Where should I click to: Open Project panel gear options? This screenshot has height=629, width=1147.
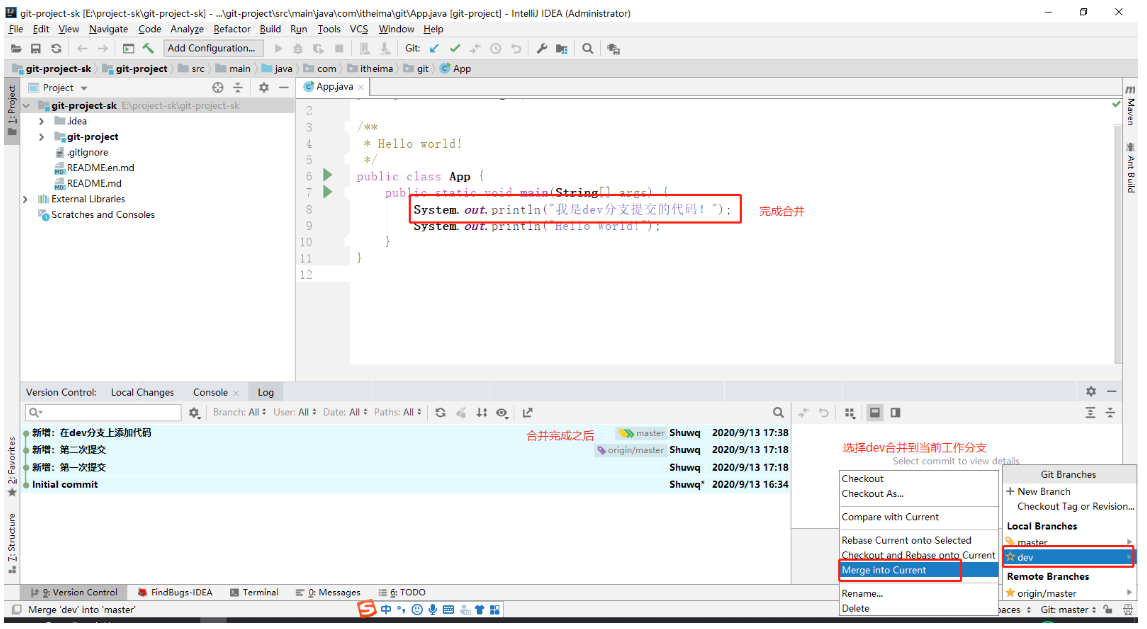264,87
